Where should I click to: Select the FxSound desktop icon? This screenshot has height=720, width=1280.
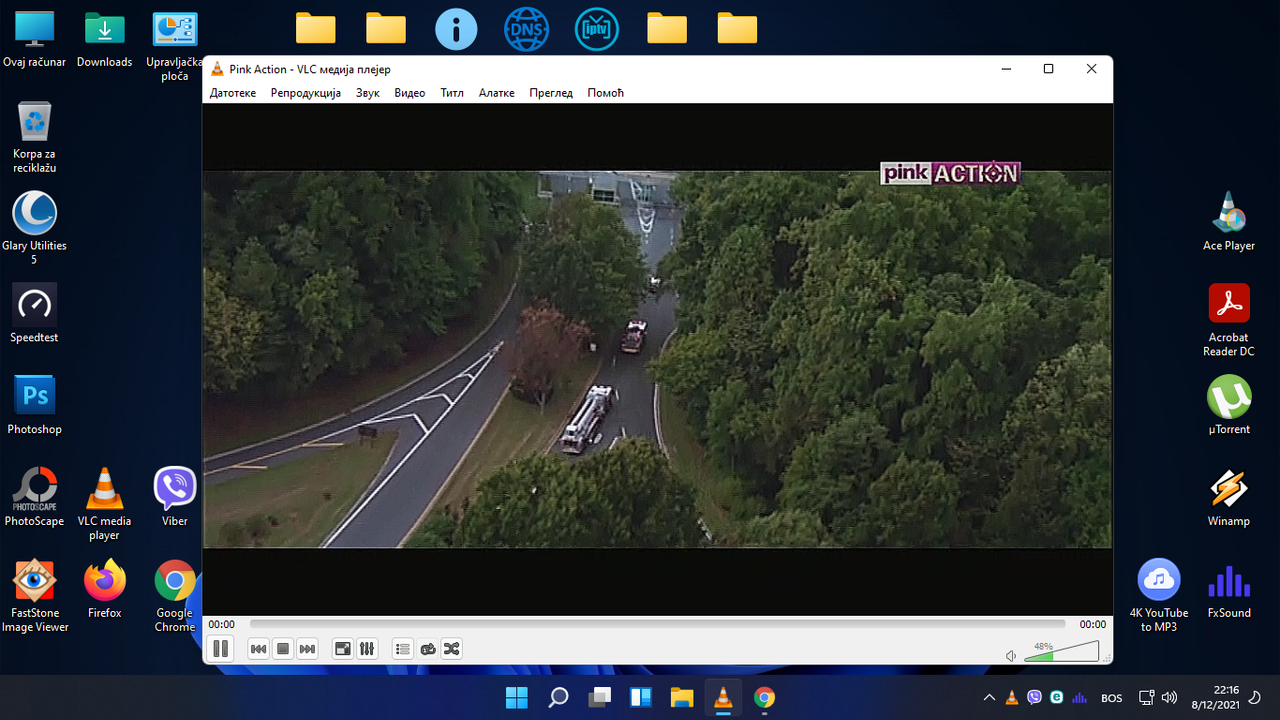coord(1229,589)
